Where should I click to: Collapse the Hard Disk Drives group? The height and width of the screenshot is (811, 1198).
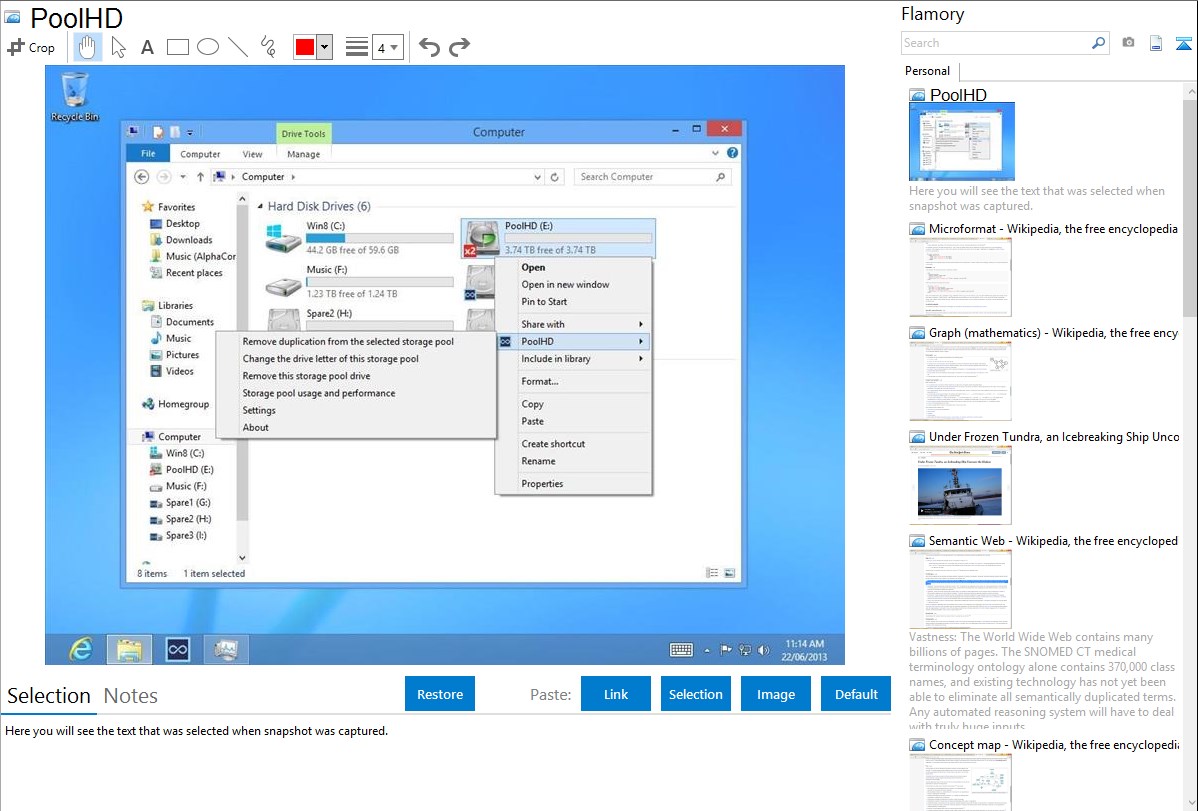pyautogui.click(x=261, y=206)
